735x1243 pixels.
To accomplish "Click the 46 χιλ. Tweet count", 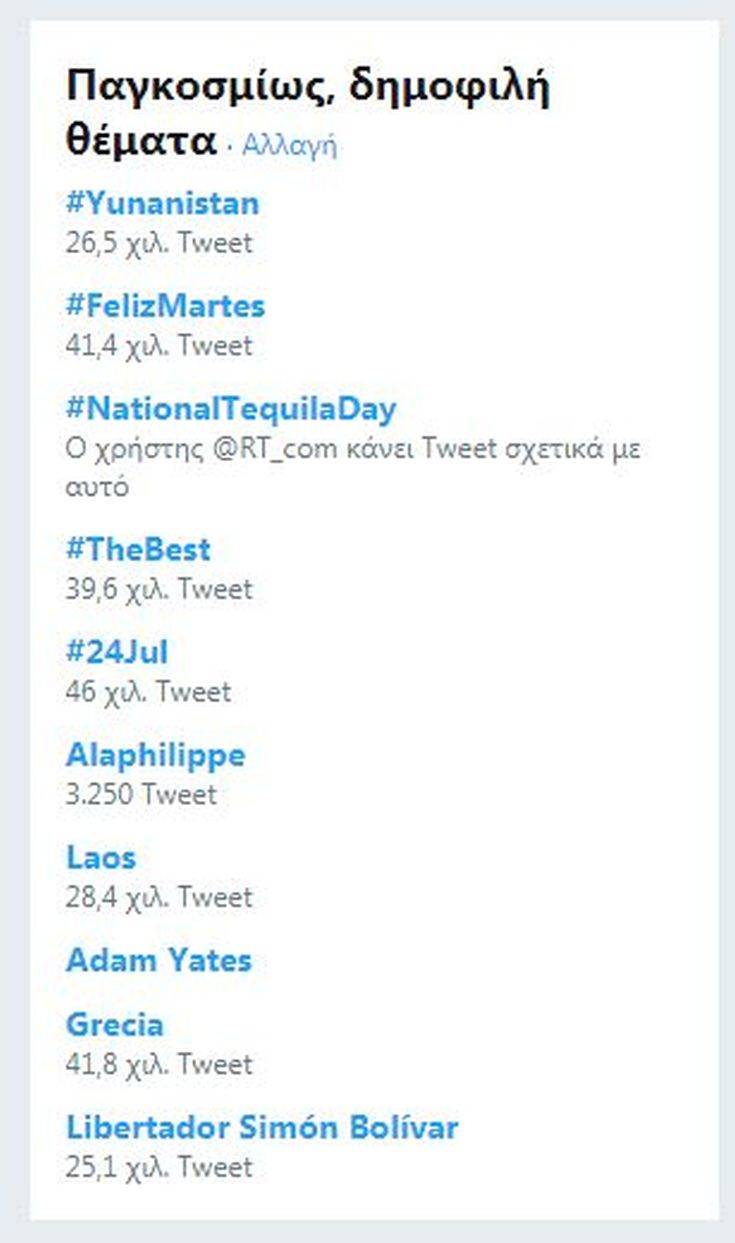I will pyautogui.click(x=148, y=692).
